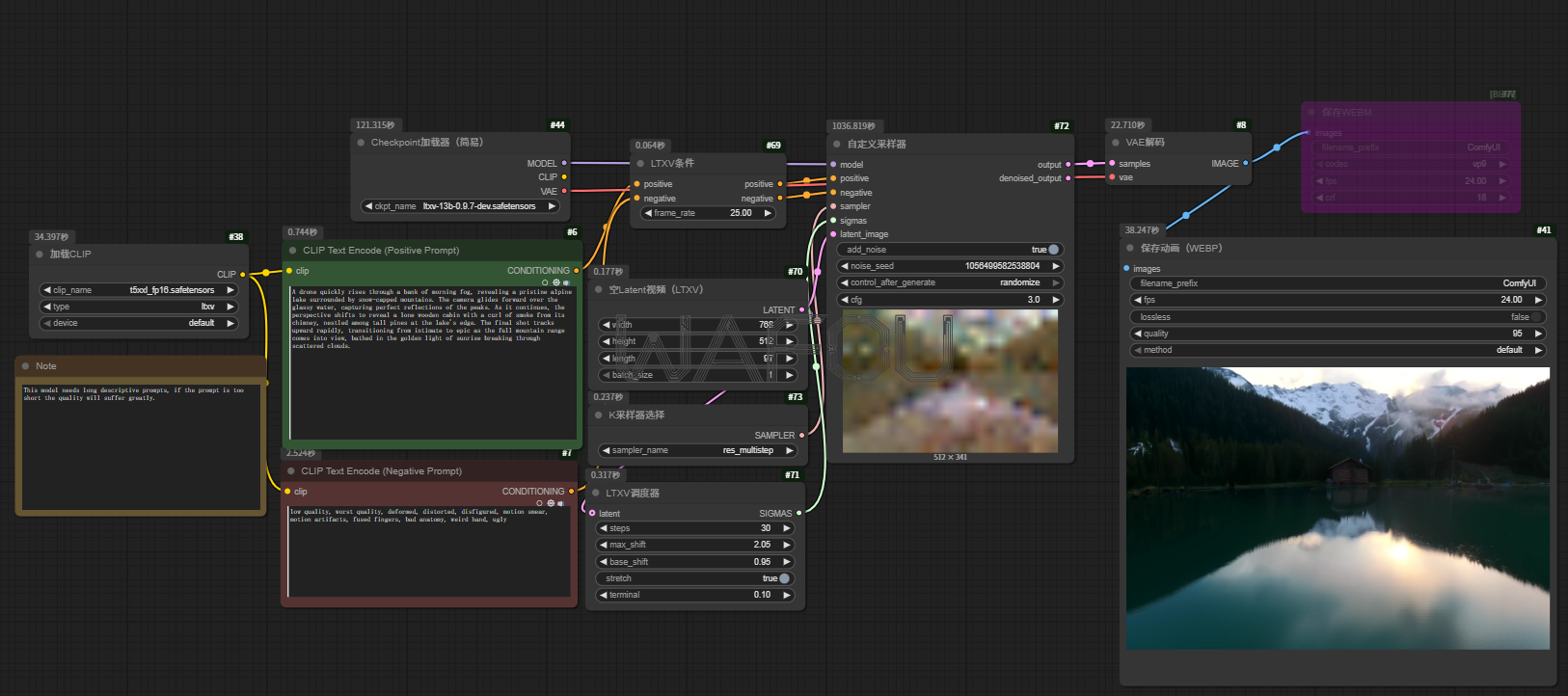Increase base_shift using its right arrow
The height and width of the screenshot is (696, 1568).
(x=786, y=562)
